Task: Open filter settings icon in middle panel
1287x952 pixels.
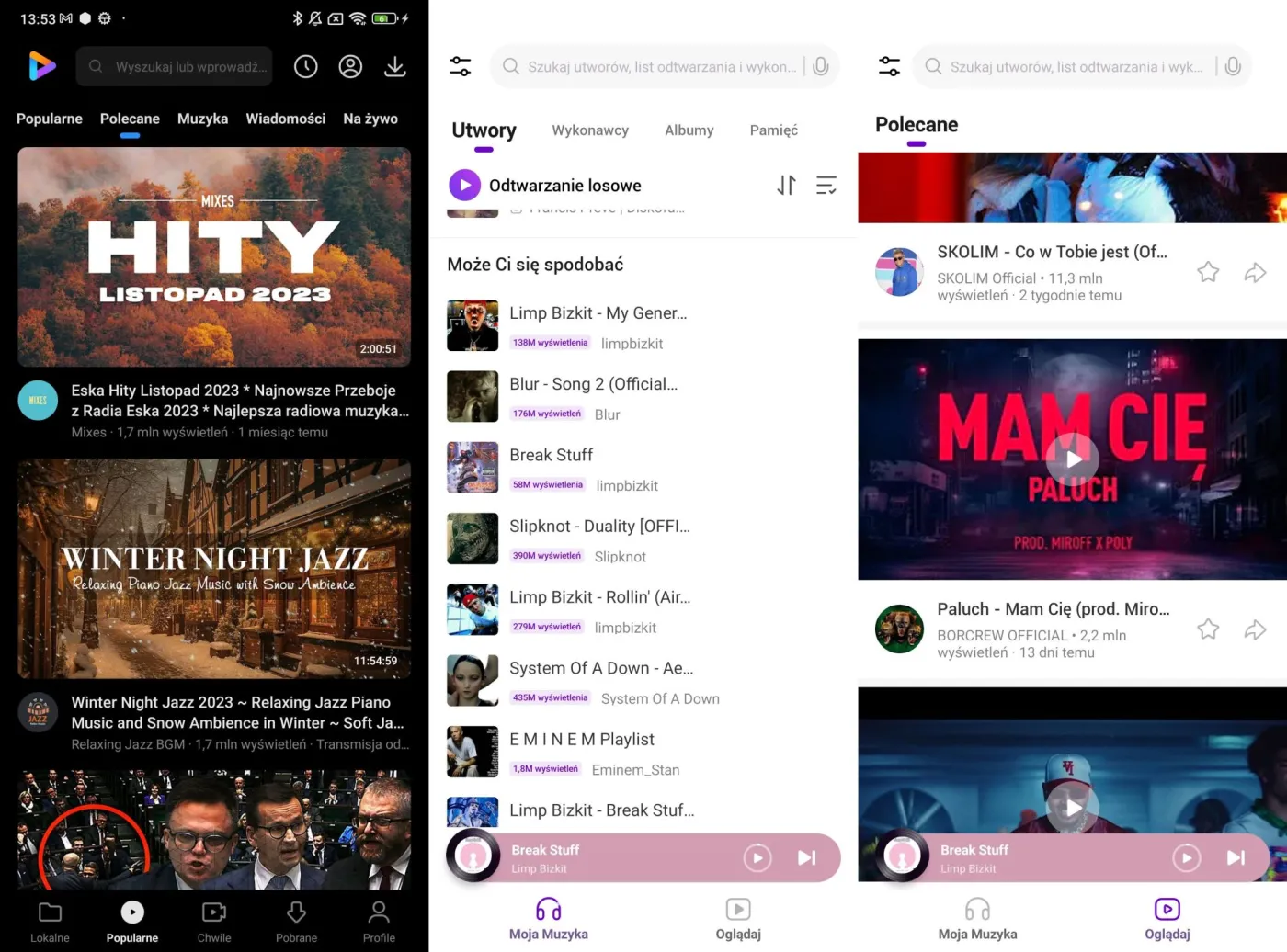Action: (461, 66)
